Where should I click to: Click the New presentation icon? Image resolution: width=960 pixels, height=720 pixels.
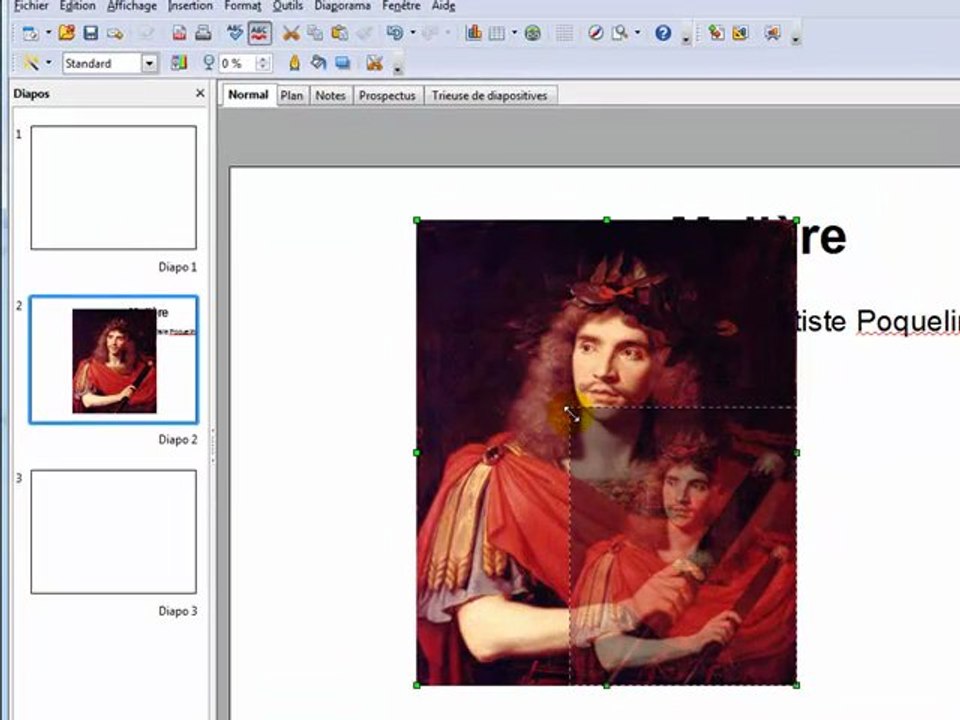pos(29,33)
